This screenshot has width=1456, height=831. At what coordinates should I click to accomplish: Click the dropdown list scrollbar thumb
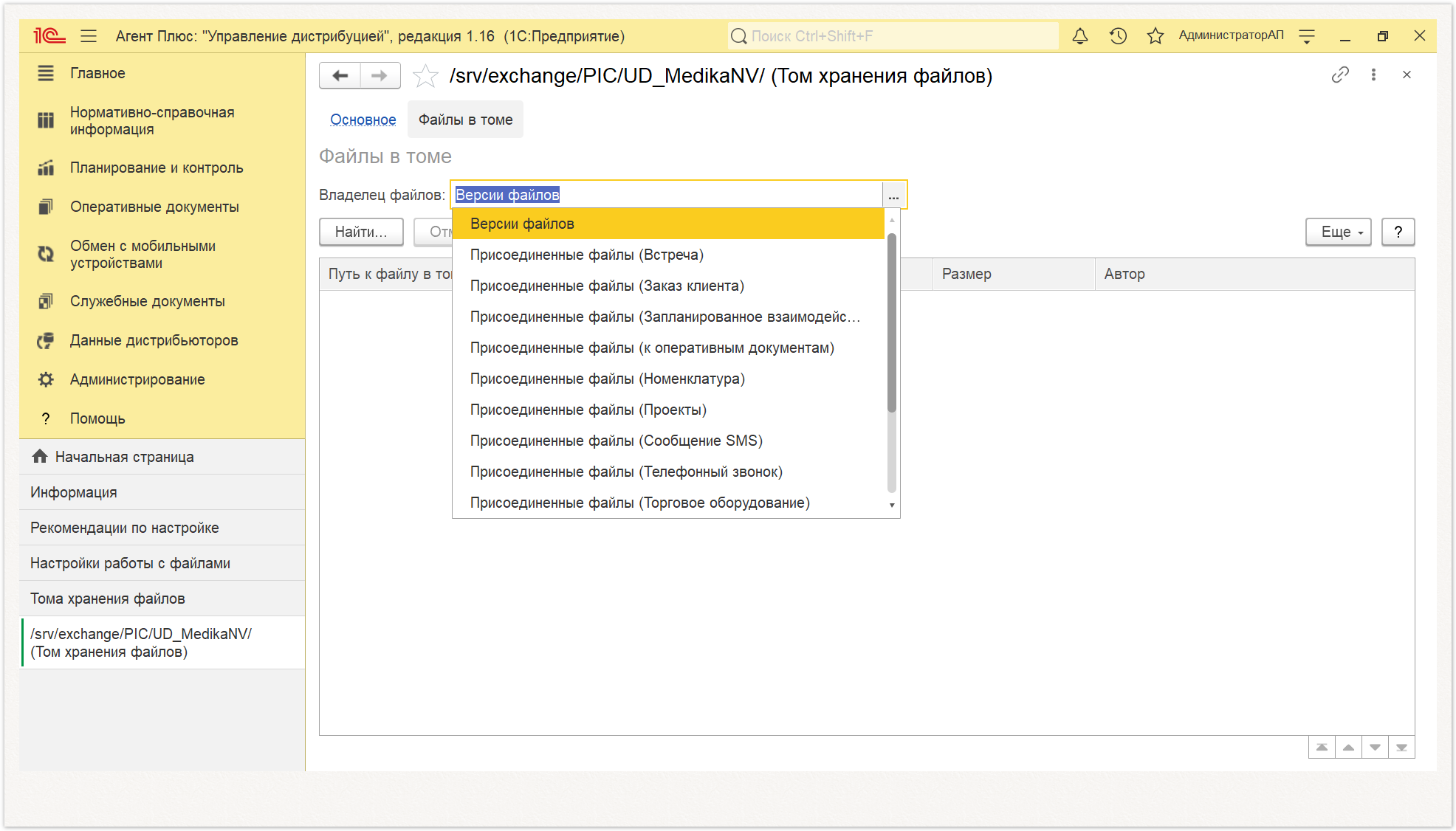click(x=892, y=323)
